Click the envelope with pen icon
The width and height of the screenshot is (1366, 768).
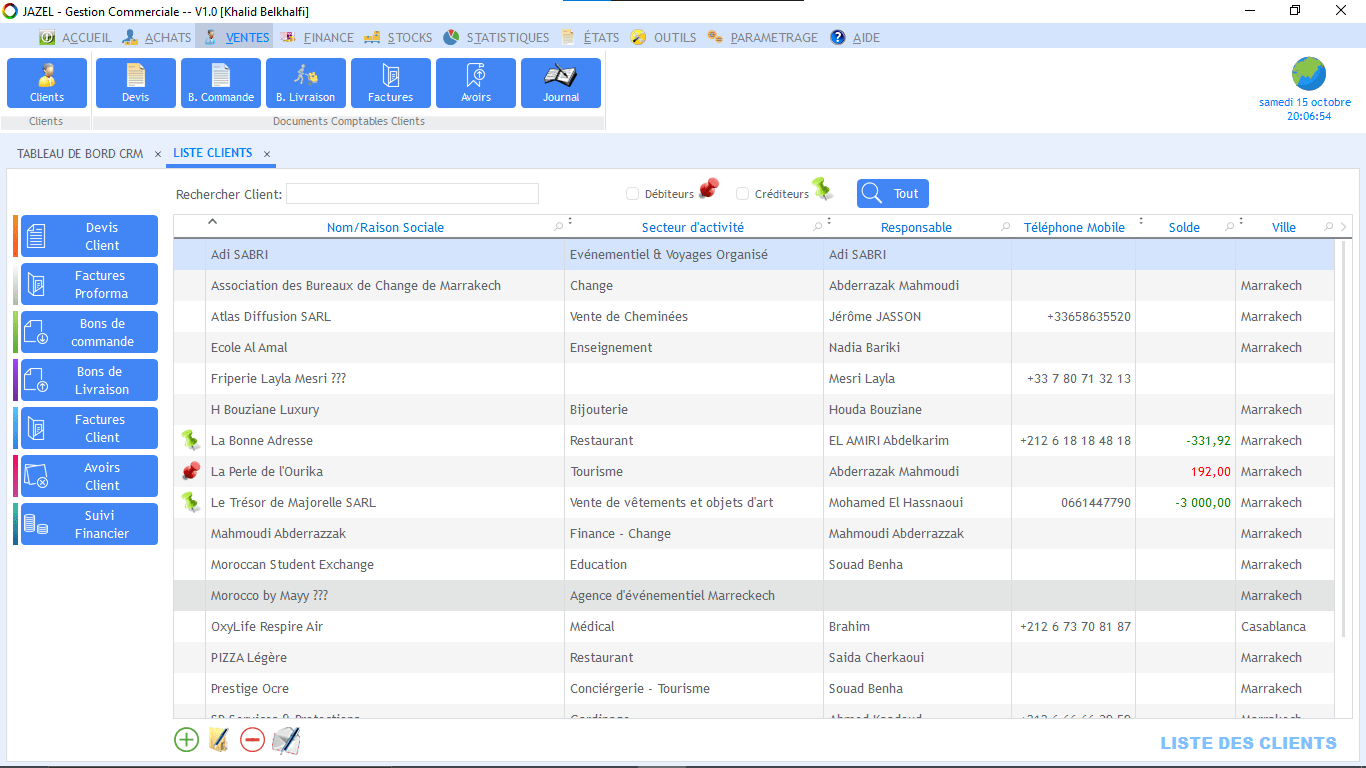pos(286,740)
